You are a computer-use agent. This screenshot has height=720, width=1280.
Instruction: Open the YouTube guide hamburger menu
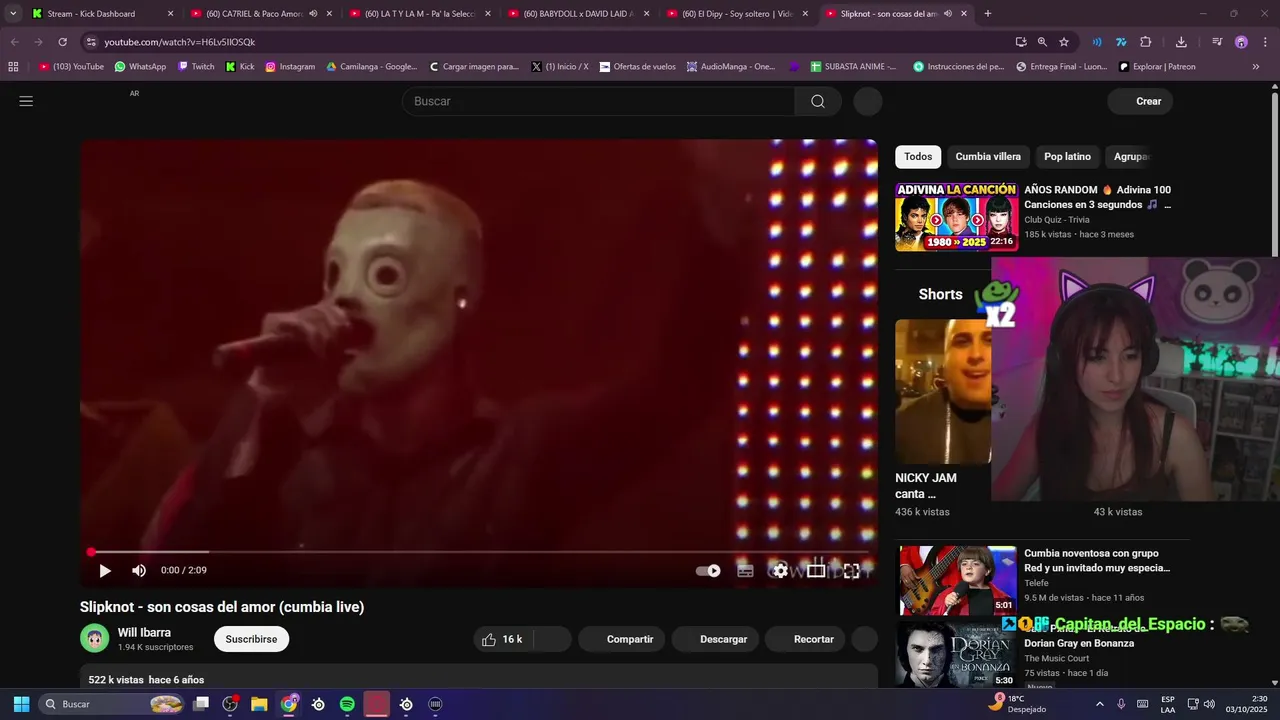click(x=26, y=101)
